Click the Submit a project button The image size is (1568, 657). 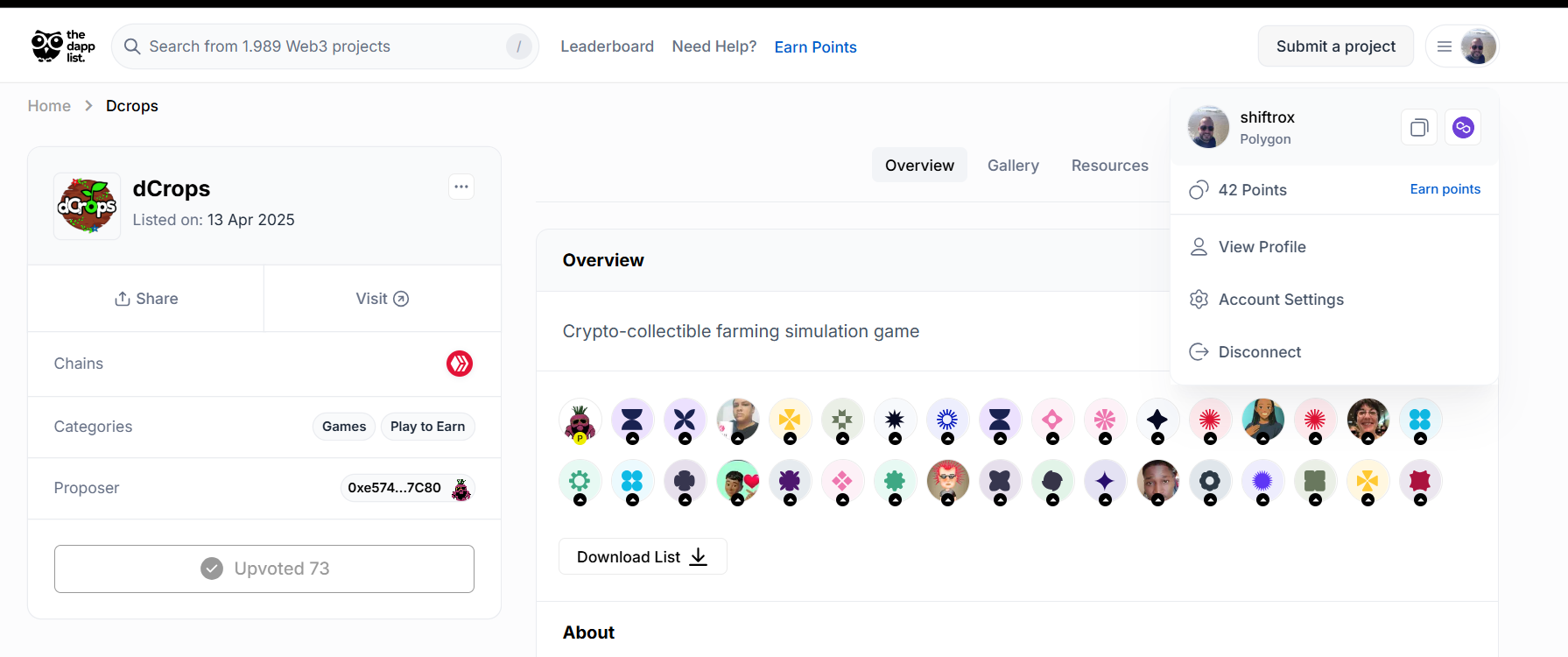(1335, 46)
